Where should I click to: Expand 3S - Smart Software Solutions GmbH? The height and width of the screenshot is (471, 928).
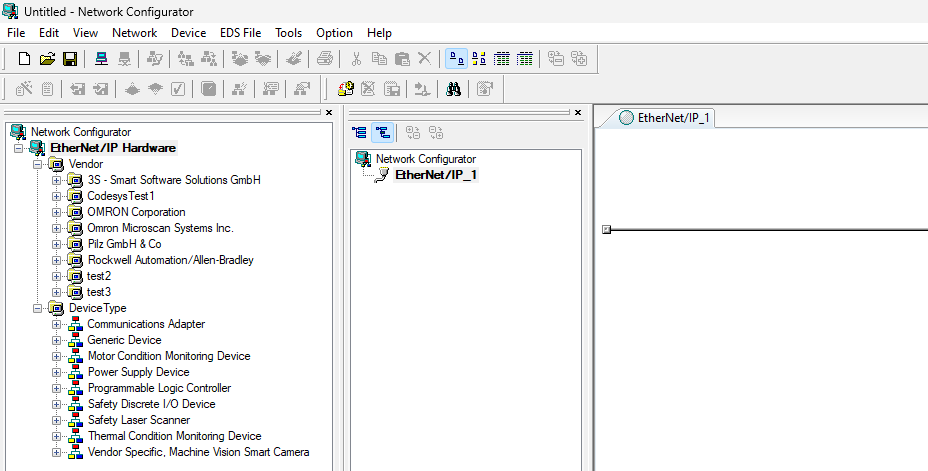56,180
